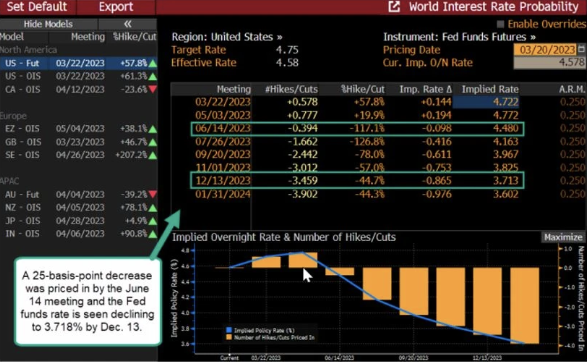Select the EZ - OIS model row
This screenshot has height=362, width=587.
point(78,129)
